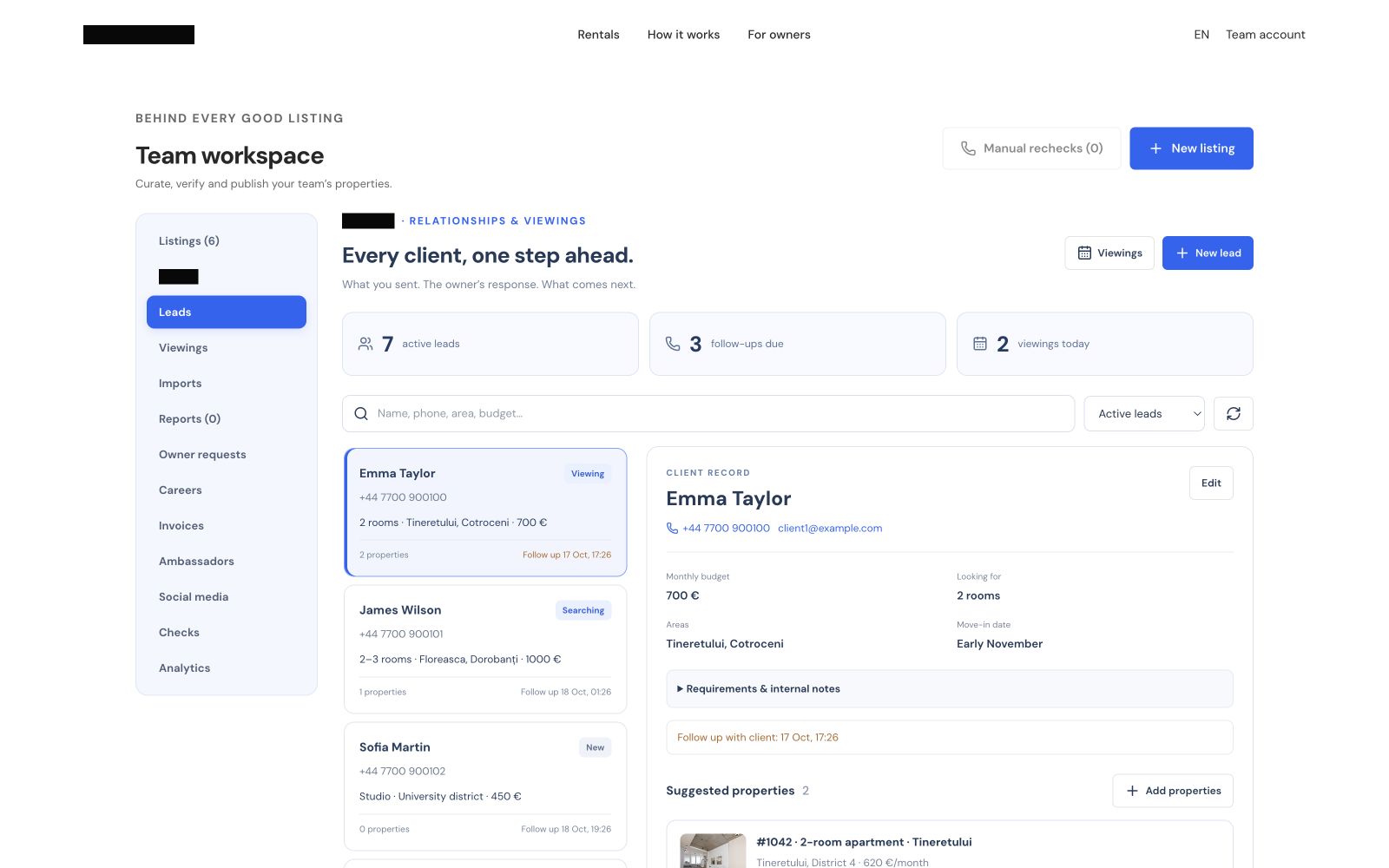Open Invoices sidebar item
Viewport: 1389px width, 868px height.
point(227,526)
